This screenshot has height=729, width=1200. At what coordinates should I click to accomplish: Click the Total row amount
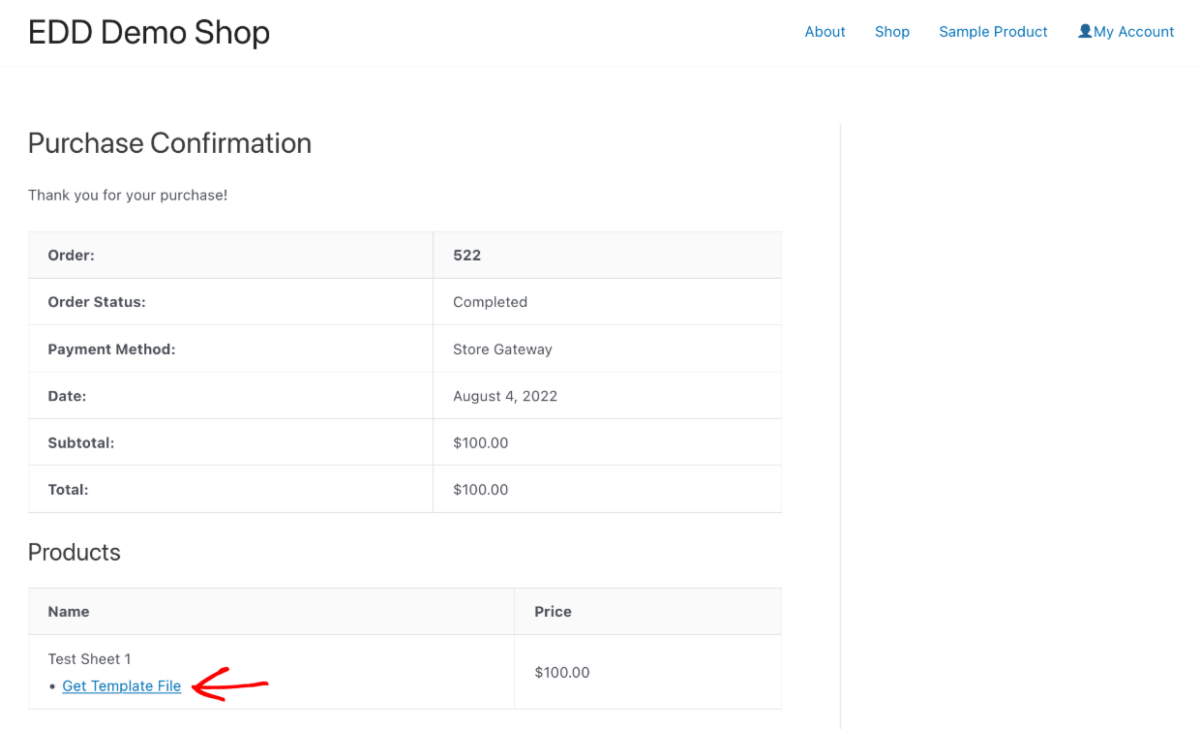480,490
